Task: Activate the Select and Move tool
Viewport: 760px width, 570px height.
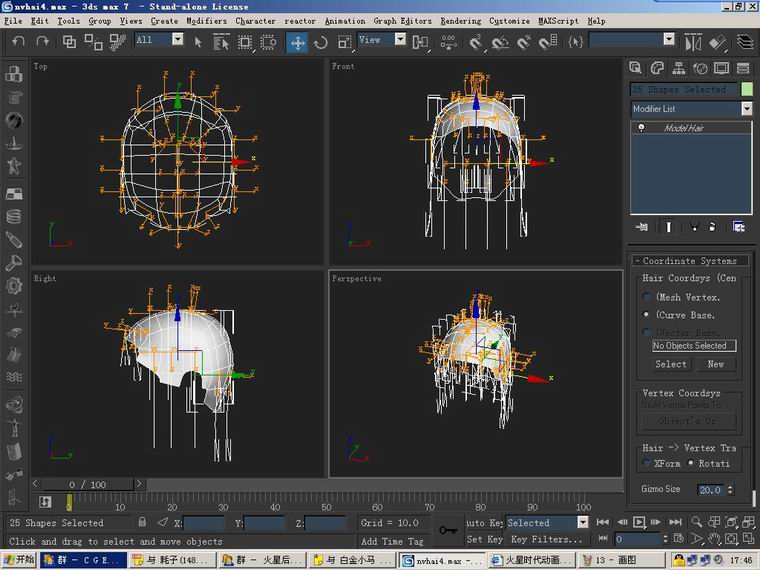Action: point(297,43)
